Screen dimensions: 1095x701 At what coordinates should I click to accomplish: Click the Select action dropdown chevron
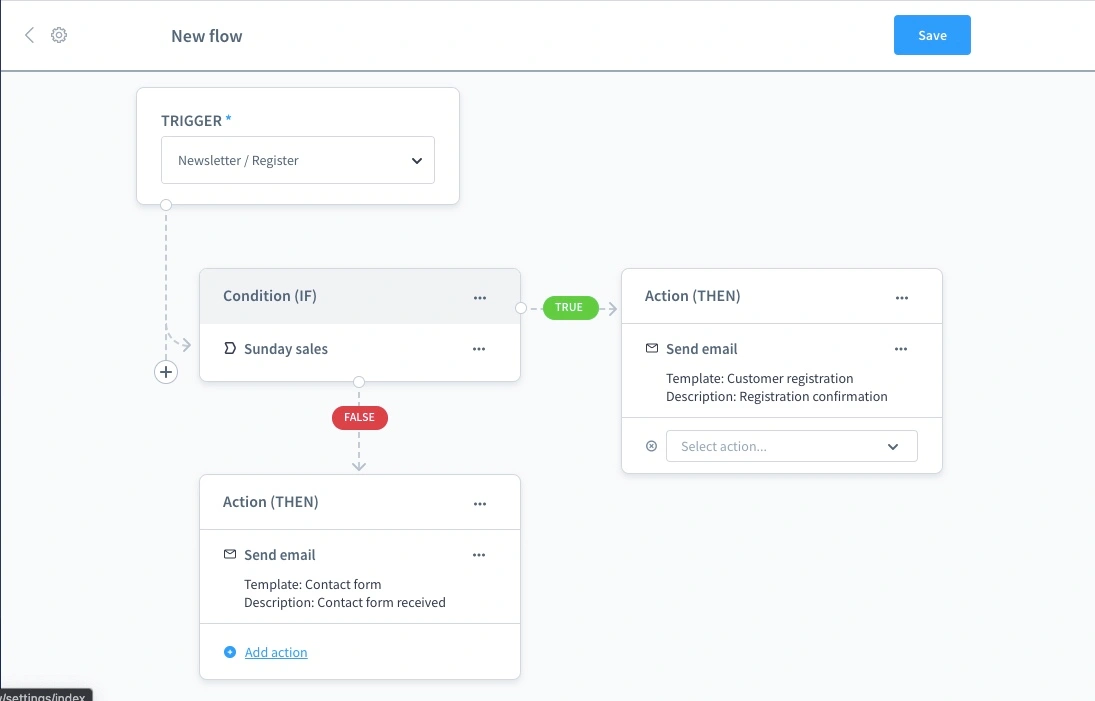point(893,447)
